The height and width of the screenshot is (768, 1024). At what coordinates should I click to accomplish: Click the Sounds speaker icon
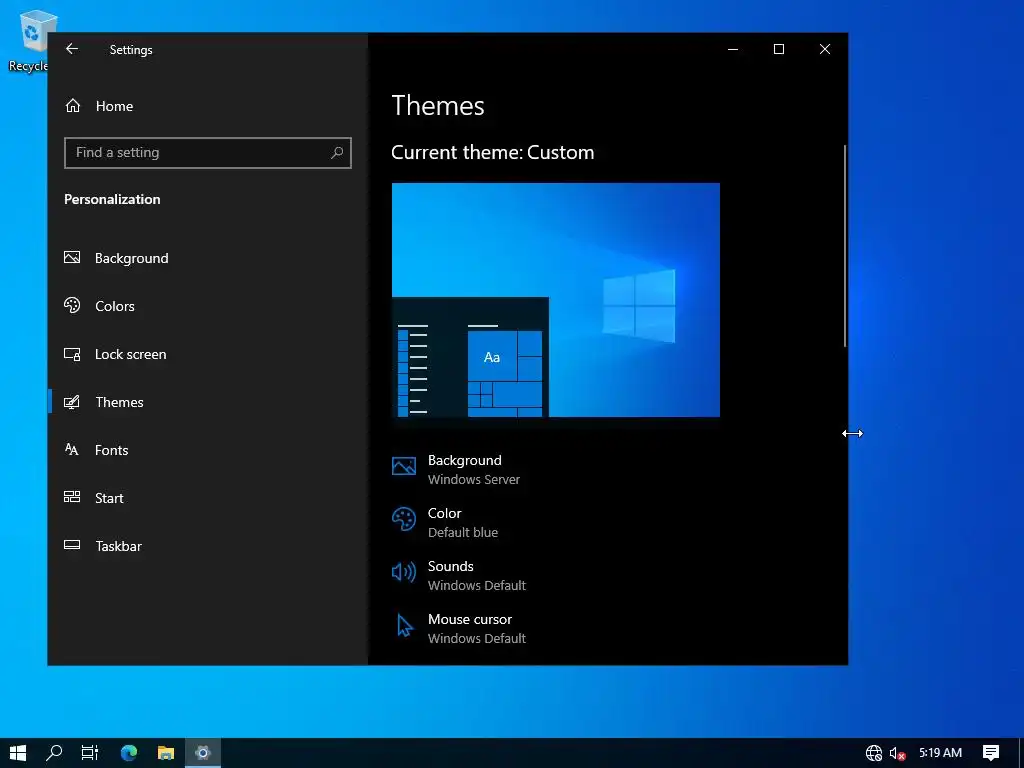[x=404, y=572]
